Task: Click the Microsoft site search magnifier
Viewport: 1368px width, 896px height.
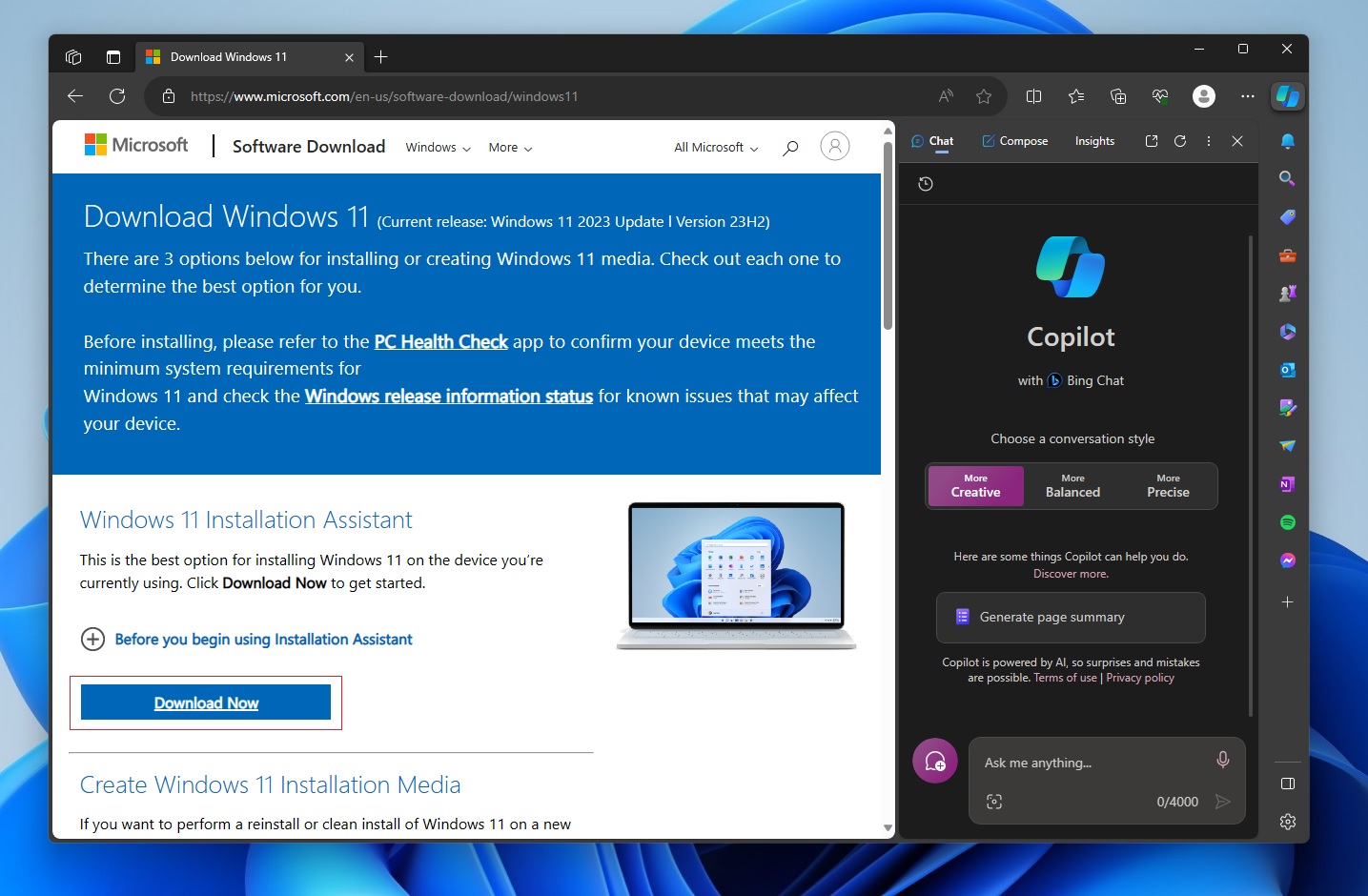Action: 790,146
